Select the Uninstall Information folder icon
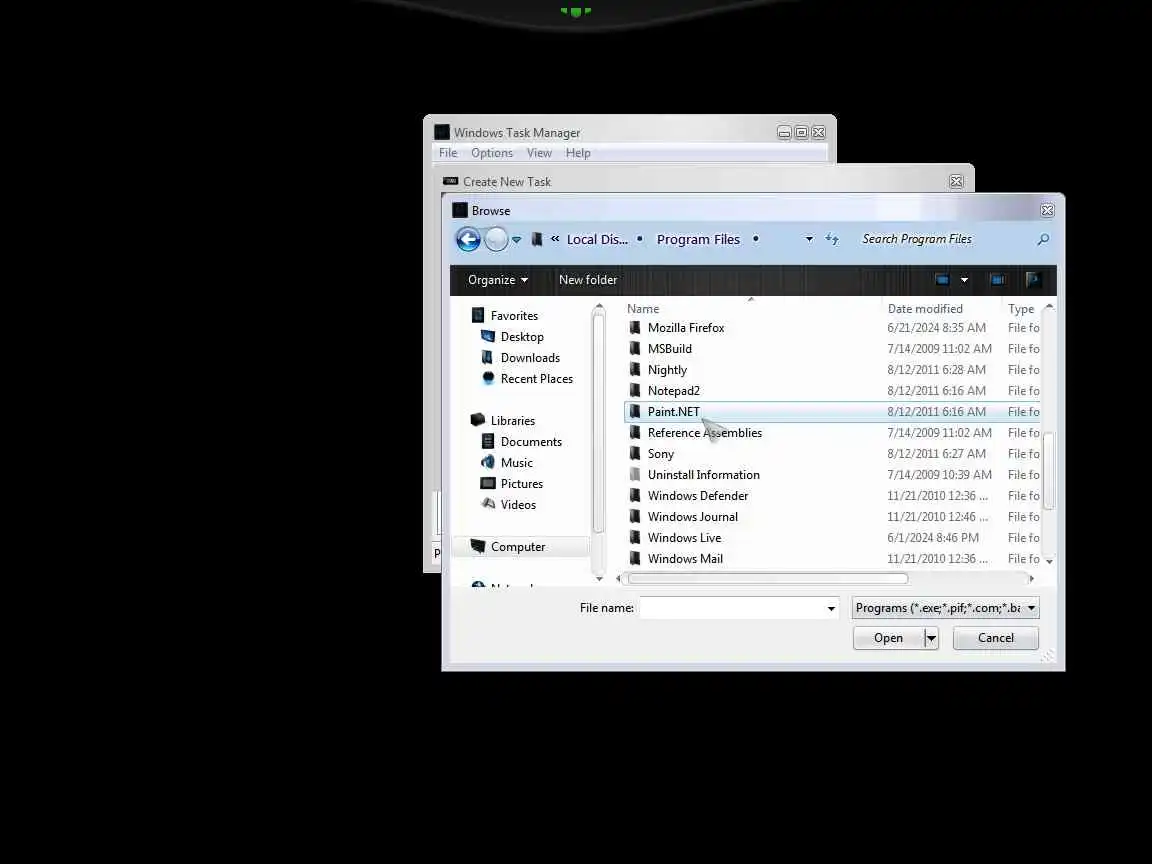This screenshot has width=1152, height=864. [635, 475]
